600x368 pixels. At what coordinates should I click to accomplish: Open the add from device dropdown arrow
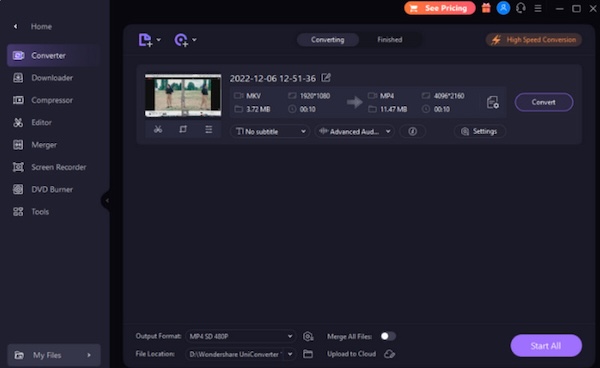click(x=194, y=40)
